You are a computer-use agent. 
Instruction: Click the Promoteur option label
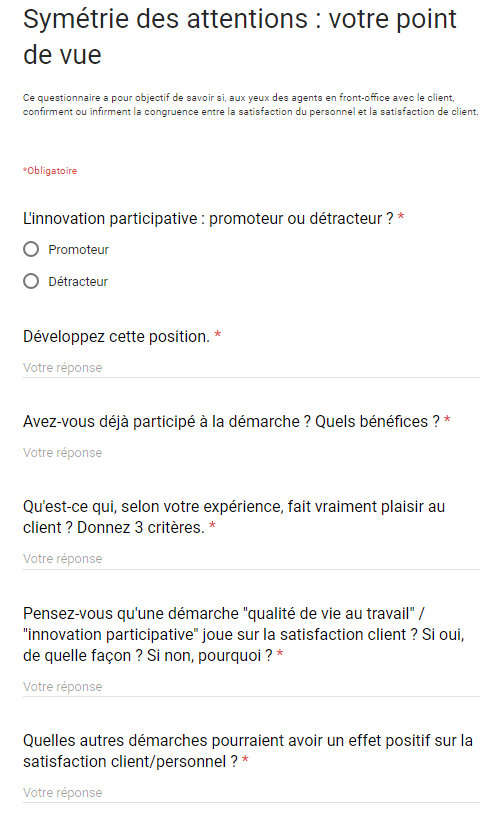tap(79, 250)
